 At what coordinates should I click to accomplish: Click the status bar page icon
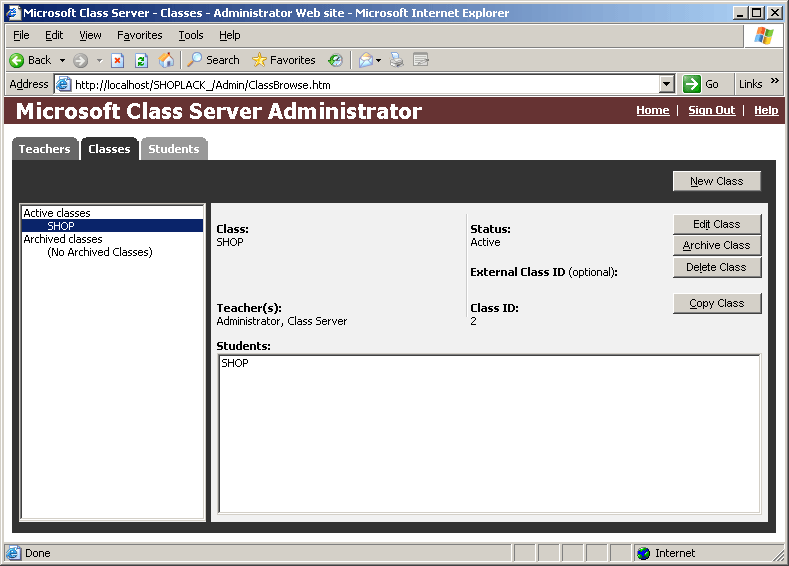14,553
